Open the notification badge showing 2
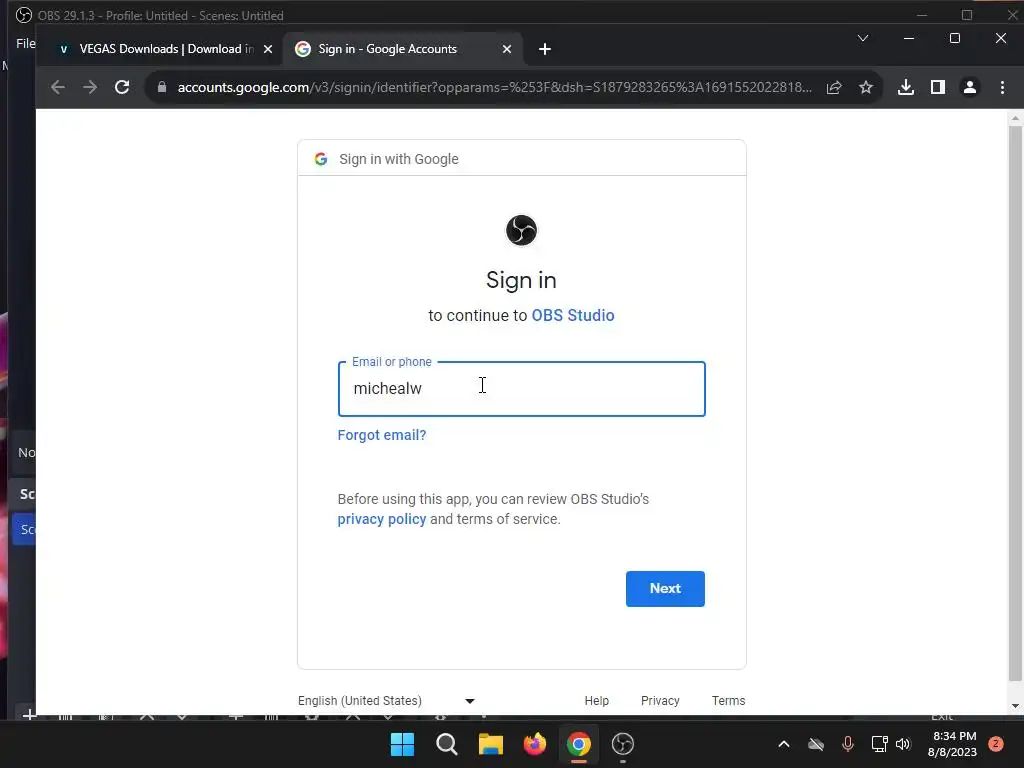This screenshot has height=768, width=1024. pyautogui.click(x=996, y=744)
